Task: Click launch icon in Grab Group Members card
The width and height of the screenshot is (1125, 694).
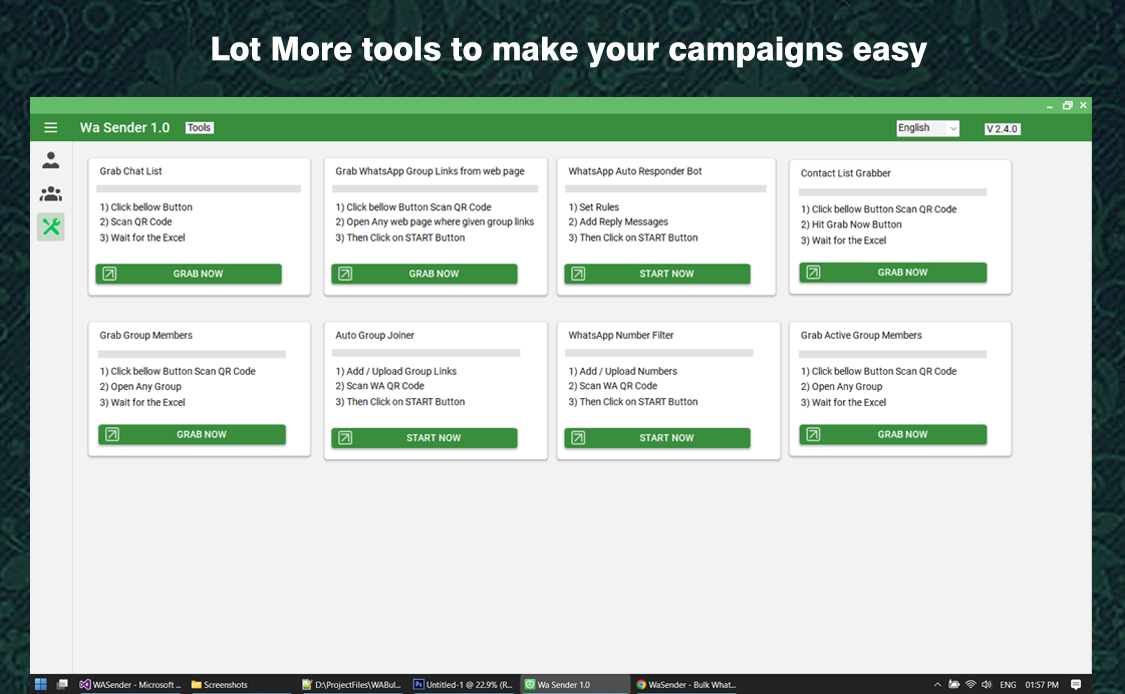Action: [112, 434]
